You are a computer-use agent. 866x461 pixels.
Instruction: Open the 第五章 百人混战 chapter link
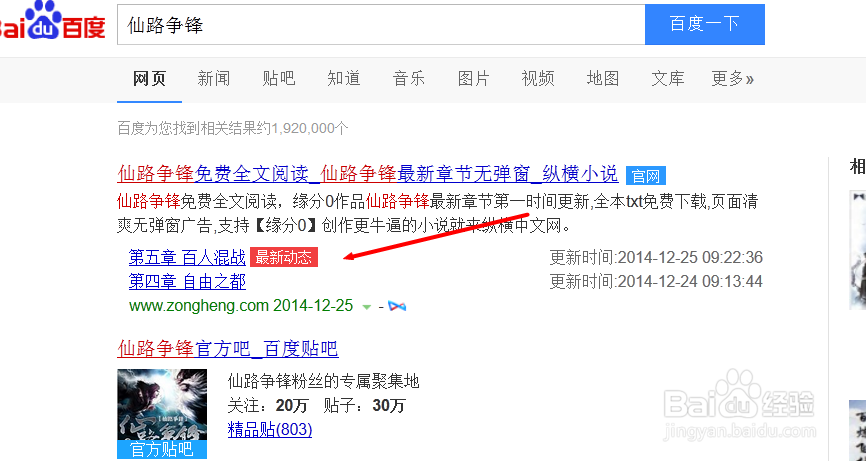[x=187, y=257]
